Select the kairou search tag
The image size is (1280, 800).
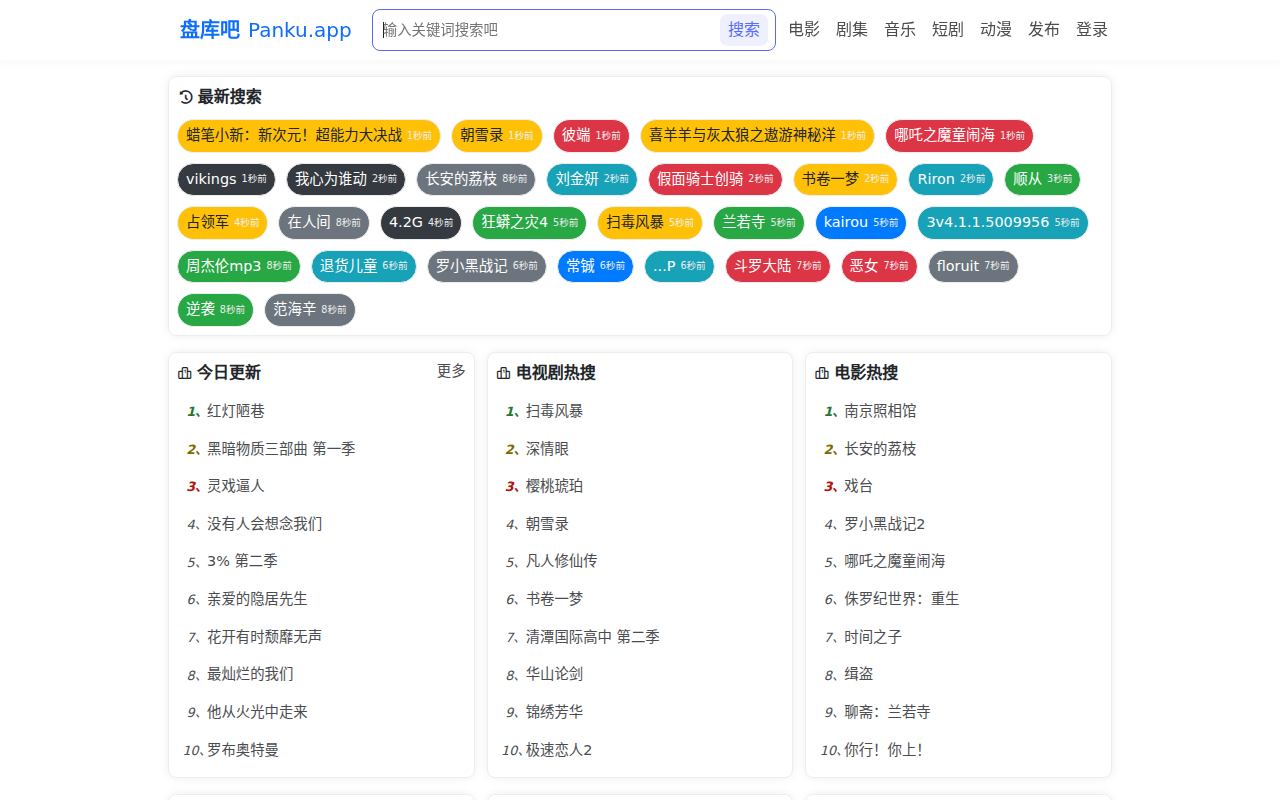(x=861, y=222)
